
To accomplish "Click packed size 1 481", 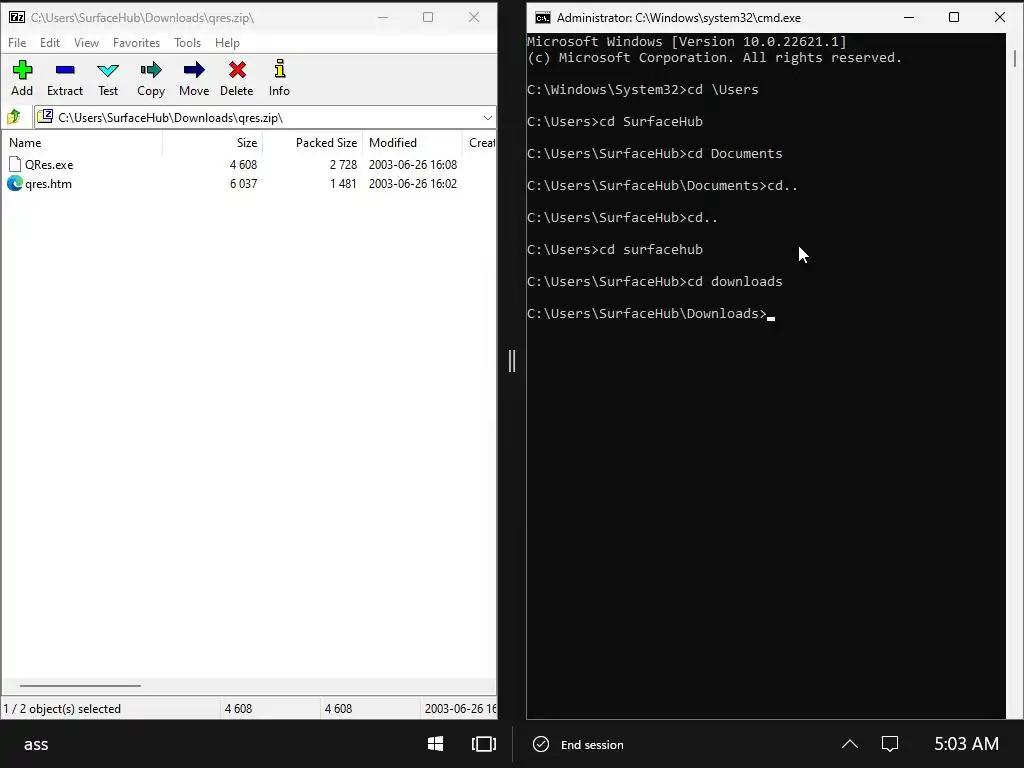I will click(343, 184).
